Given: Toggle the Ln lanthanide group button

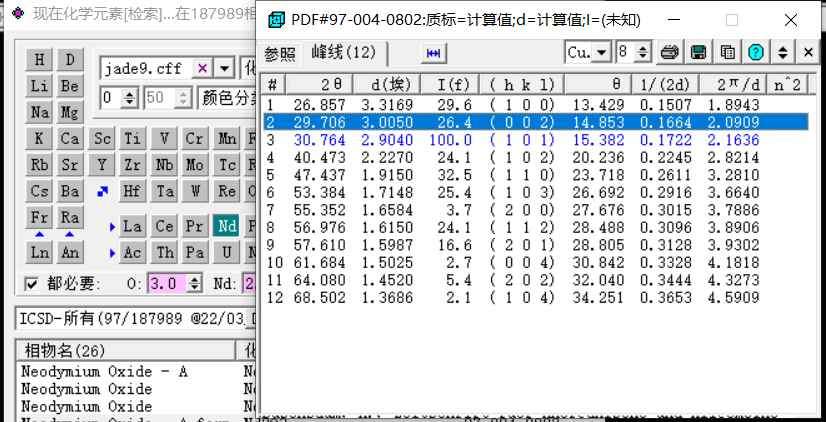Looking at the screenshot, I should (x=40, y=252).
